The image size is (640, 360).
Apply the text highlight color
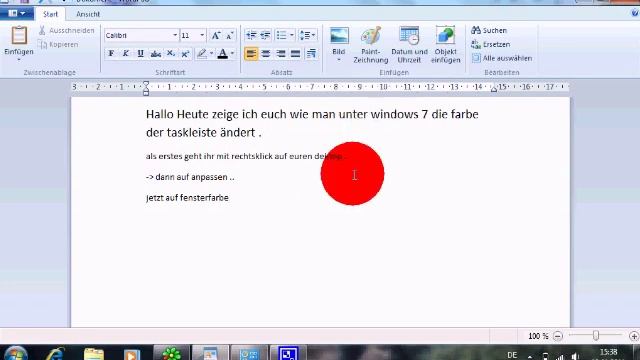202,53
